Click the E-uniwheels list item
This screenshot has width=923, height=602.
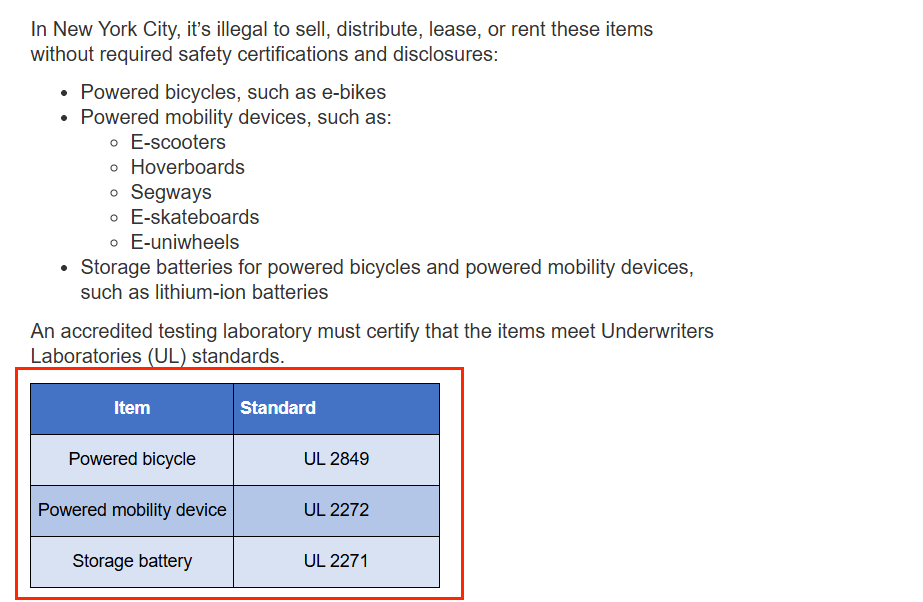point(184,242)
